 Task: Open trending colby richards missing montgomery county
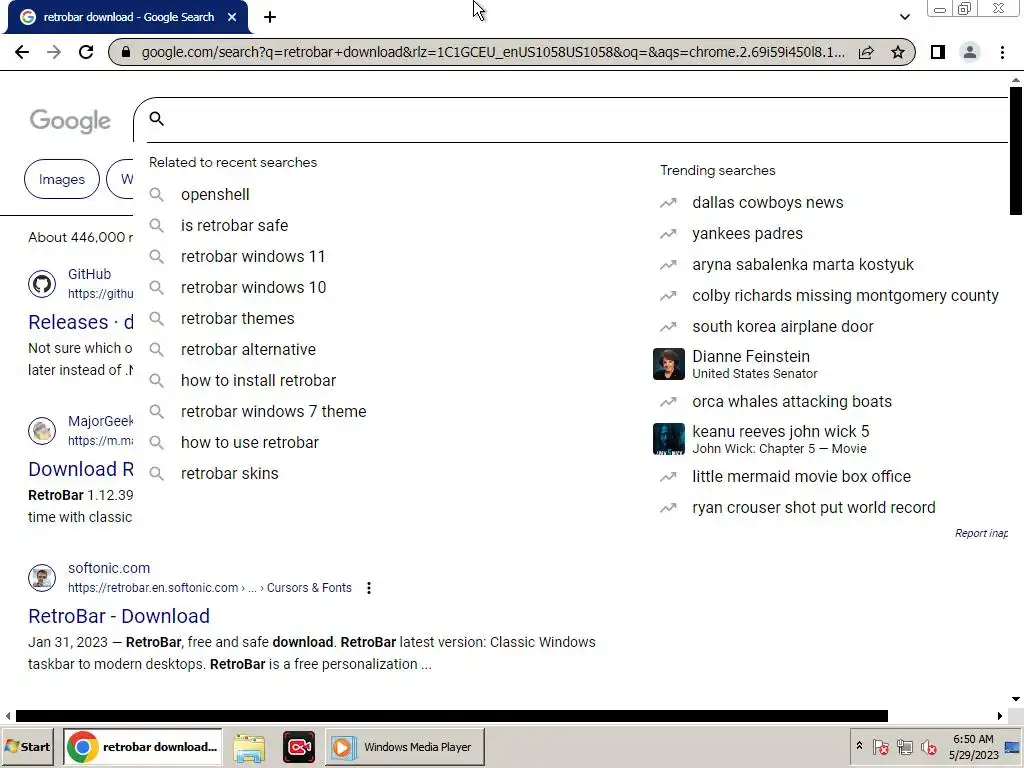click(845, 296)
